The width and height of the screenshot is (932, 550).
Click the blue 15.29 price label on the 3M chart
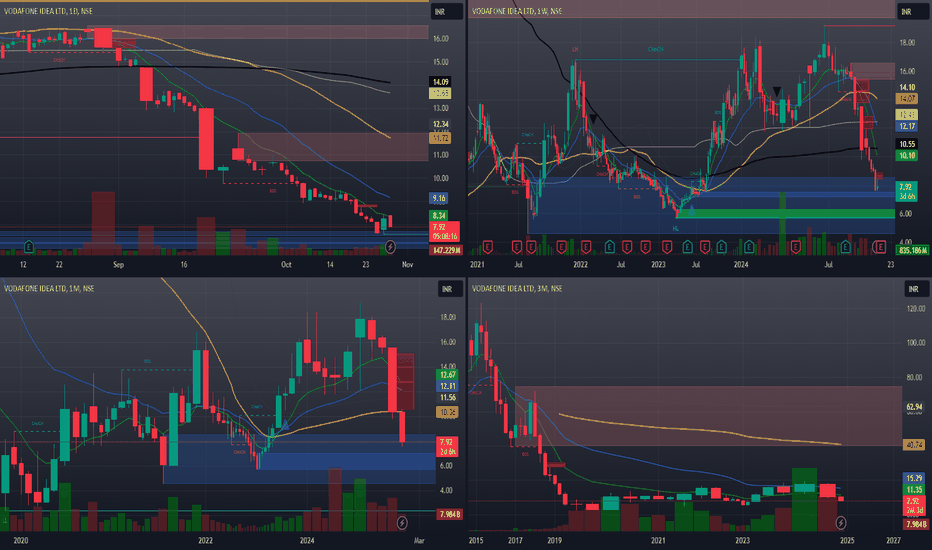pyautogui.click(x=914, y=477)
